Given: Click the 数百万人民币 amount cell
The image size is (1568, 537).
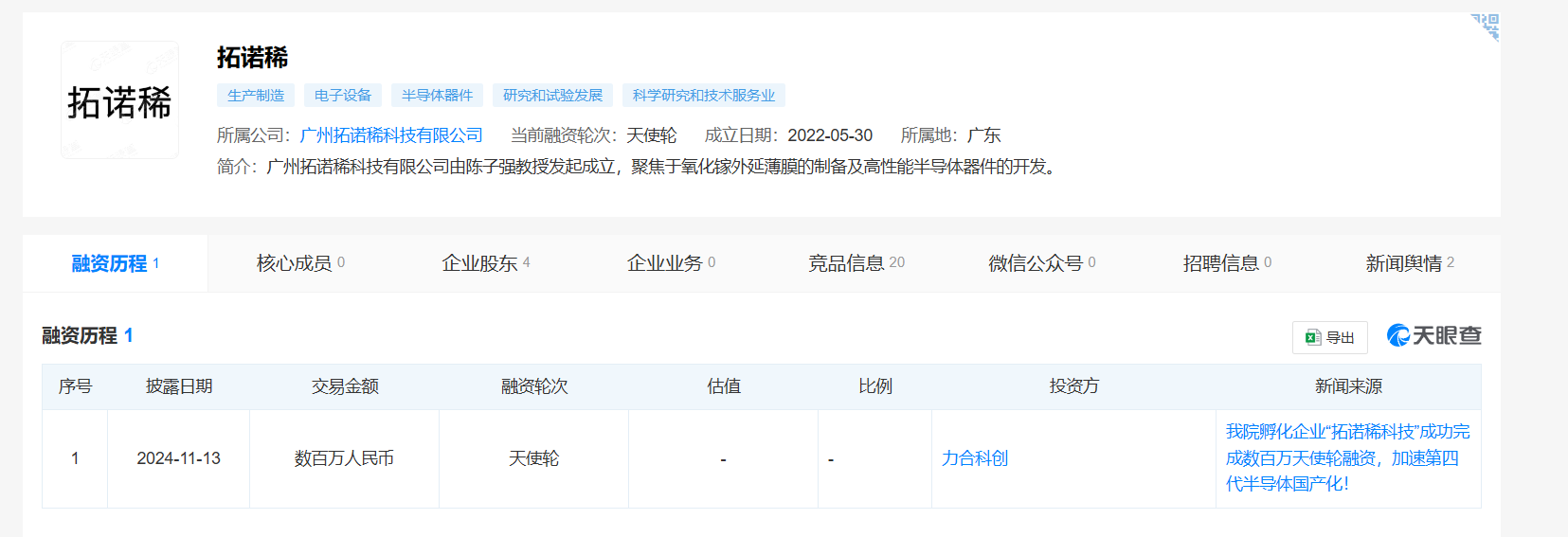Looking at the screenshot, I should click(x=344, y=458).
